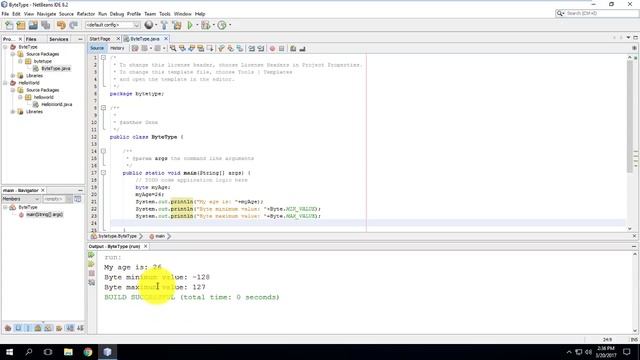
Task: Click the Find Selection magnifier in editor toolbar
Action: 173,49
